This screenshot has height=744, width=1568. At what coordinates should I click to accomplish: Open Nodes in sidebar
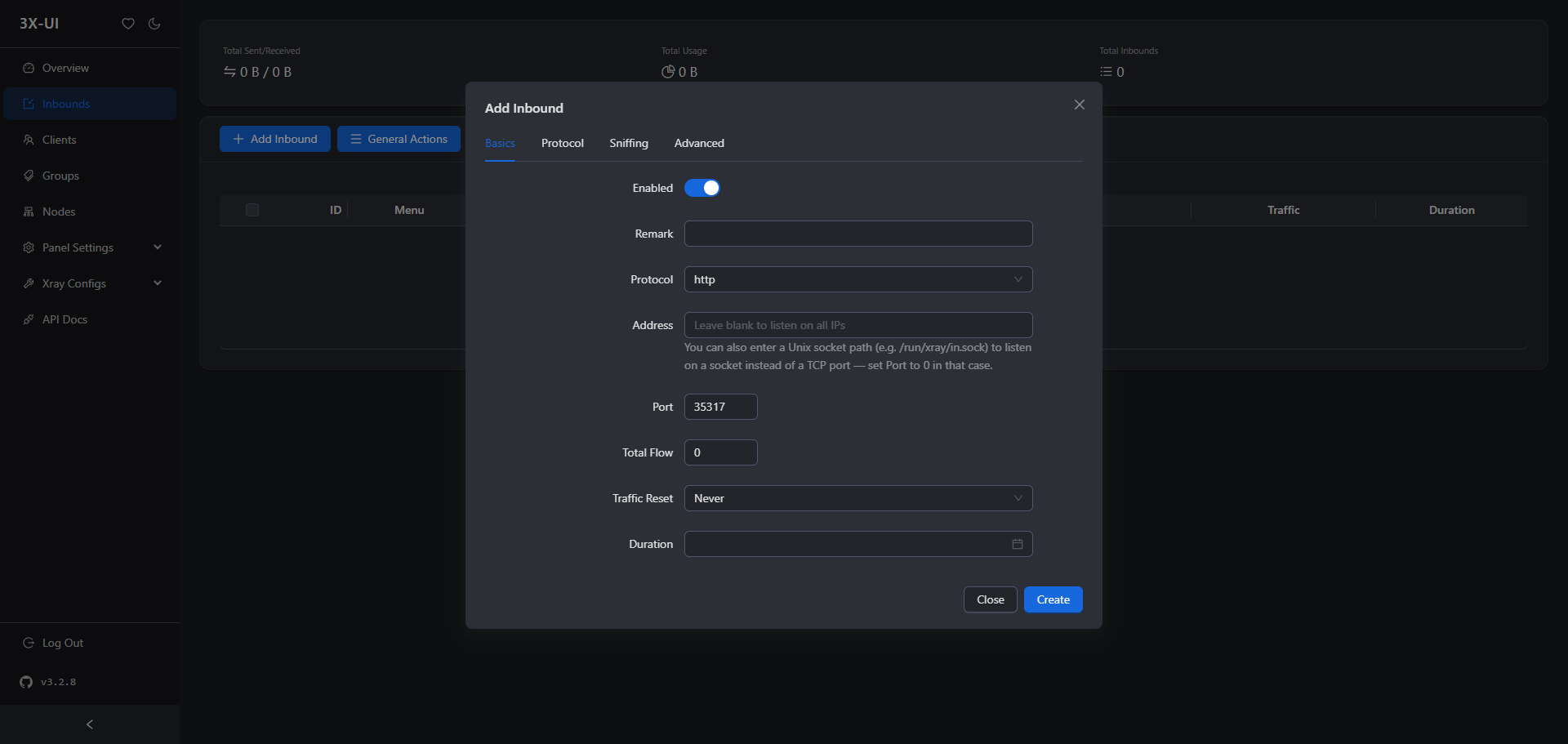[x=90, y=212]
